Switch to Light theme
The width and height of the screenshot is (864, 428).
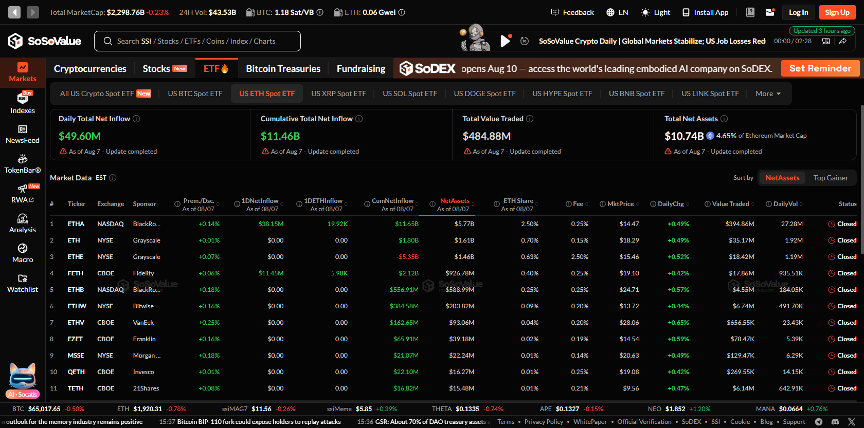656,12
